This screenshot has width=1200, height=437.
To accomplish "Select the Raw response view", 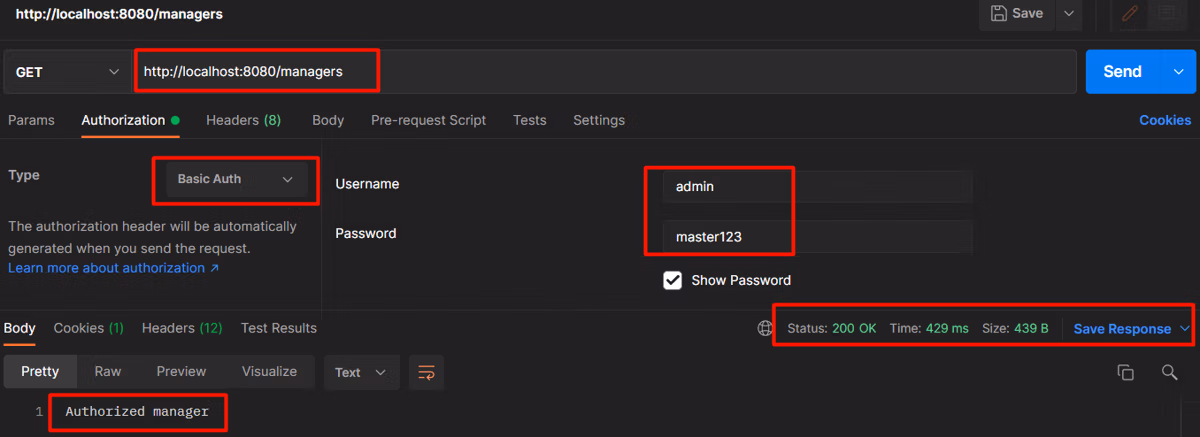I will (x=108, y=371).
